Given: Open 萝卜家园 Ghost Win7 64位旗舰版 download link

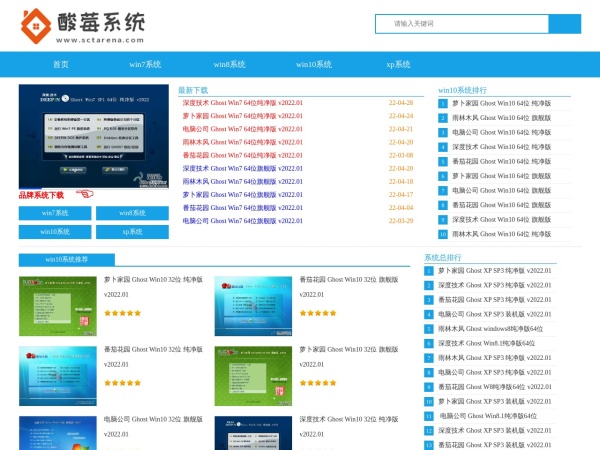Looking at the screenshot, I should pos(243,194).
